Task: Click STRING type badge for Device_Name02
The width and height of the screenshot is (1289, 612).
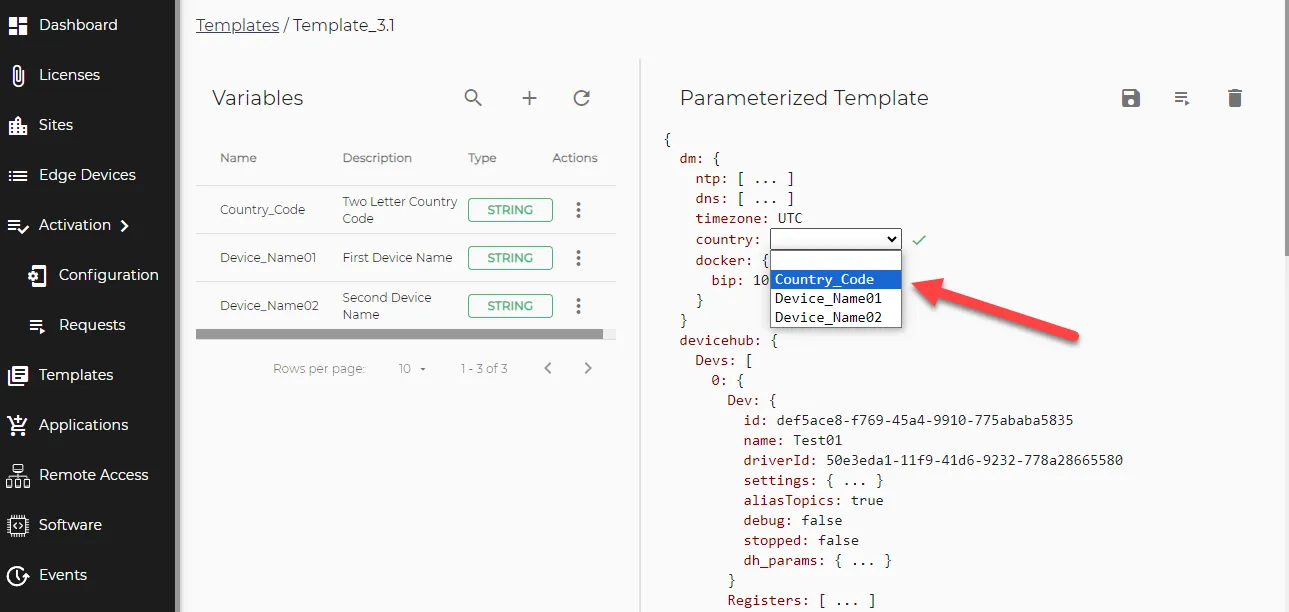Action: point(510,306)
